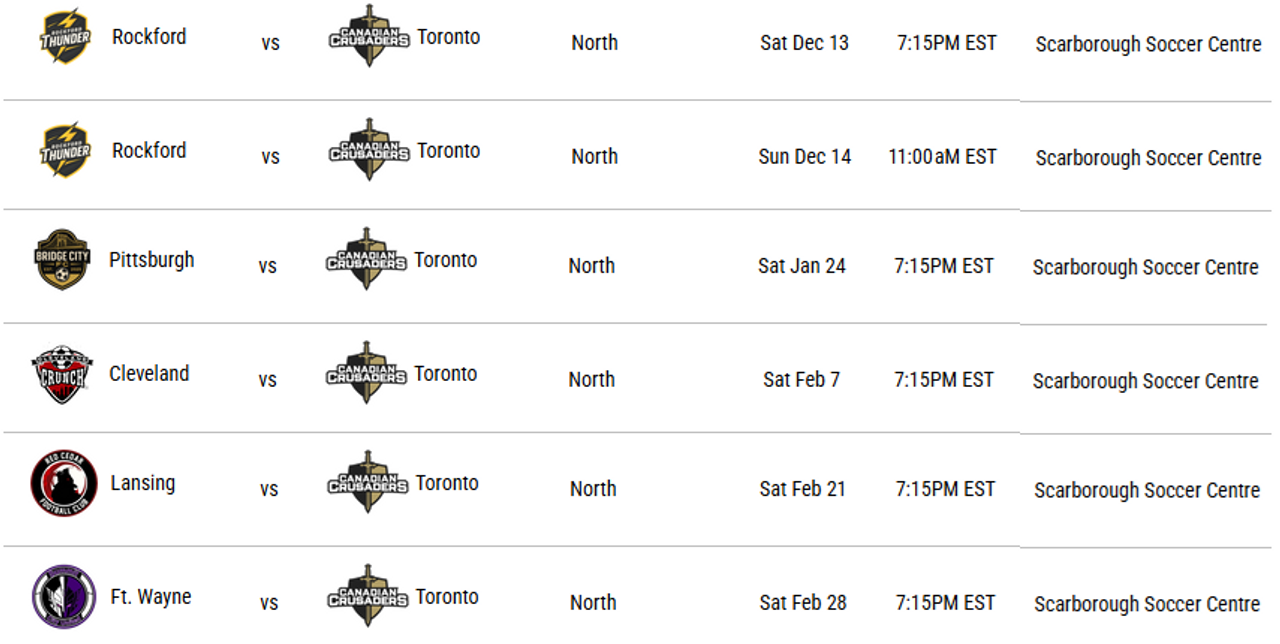This screenshot has width=1280, height=644.
Task: Open the Bridge City Pittsburgh team logo
Action: tap(62, 260)
